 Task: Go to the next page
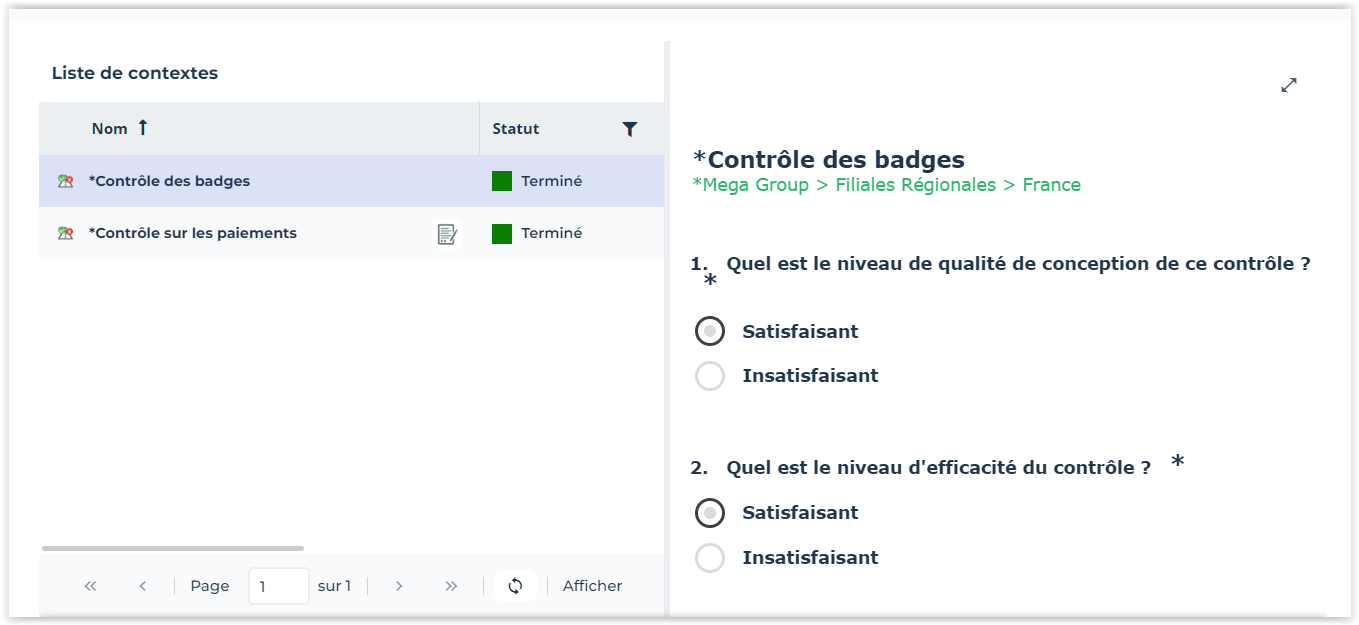tap(399, 586)
